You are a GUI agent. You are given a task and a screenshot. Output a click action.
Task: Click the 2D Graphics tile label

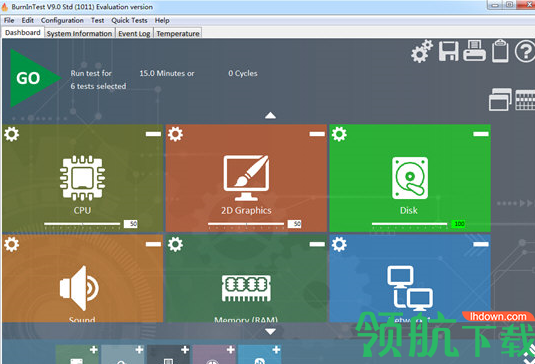point(246,210)
